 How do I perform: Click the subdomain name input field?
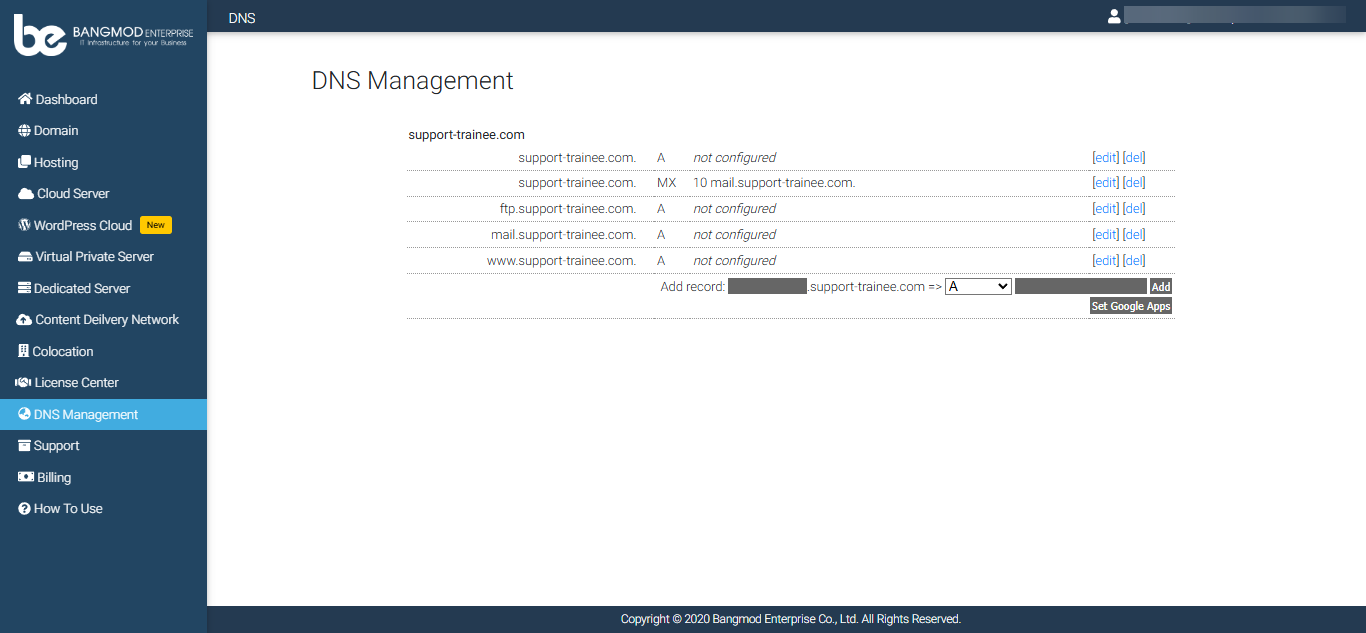pos(767,287)
